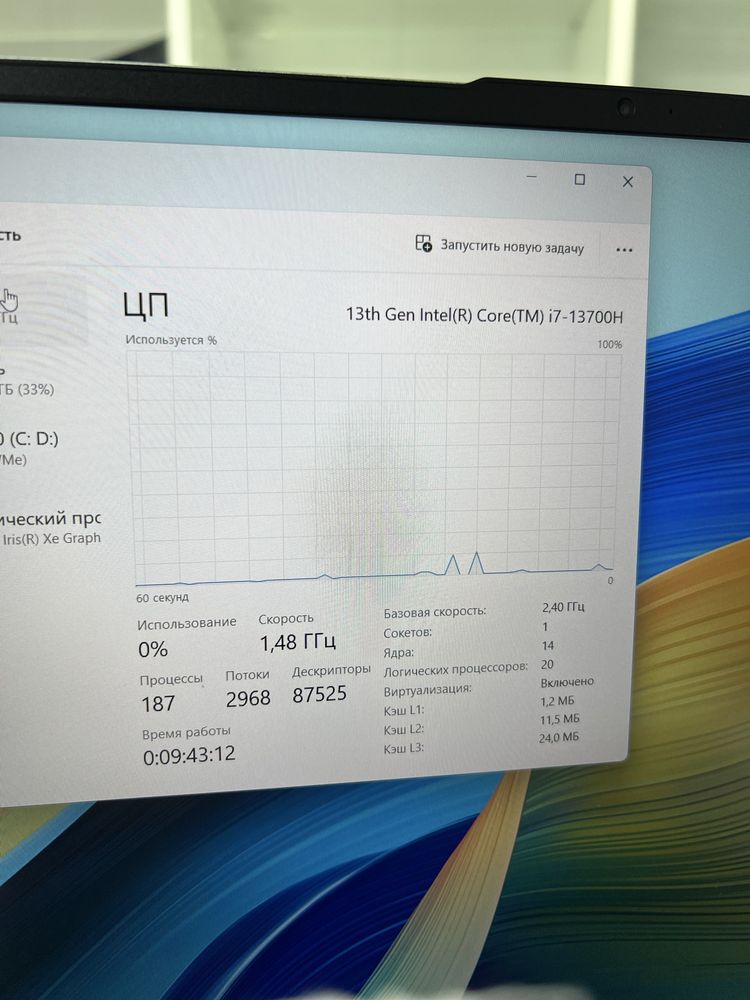Open the three-dots more options menu
This screenshot has width=750, height=1000.
pos(624,250)
